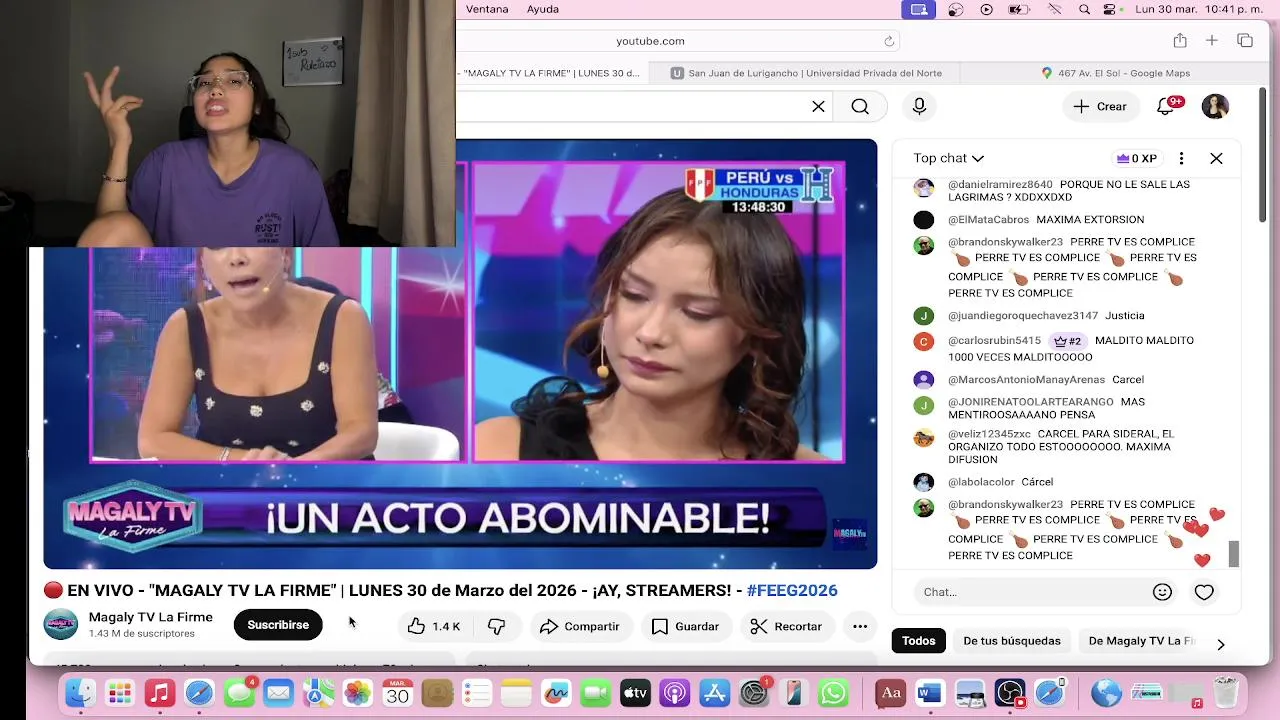Open Safari share icon

(x=1180, y=41)
